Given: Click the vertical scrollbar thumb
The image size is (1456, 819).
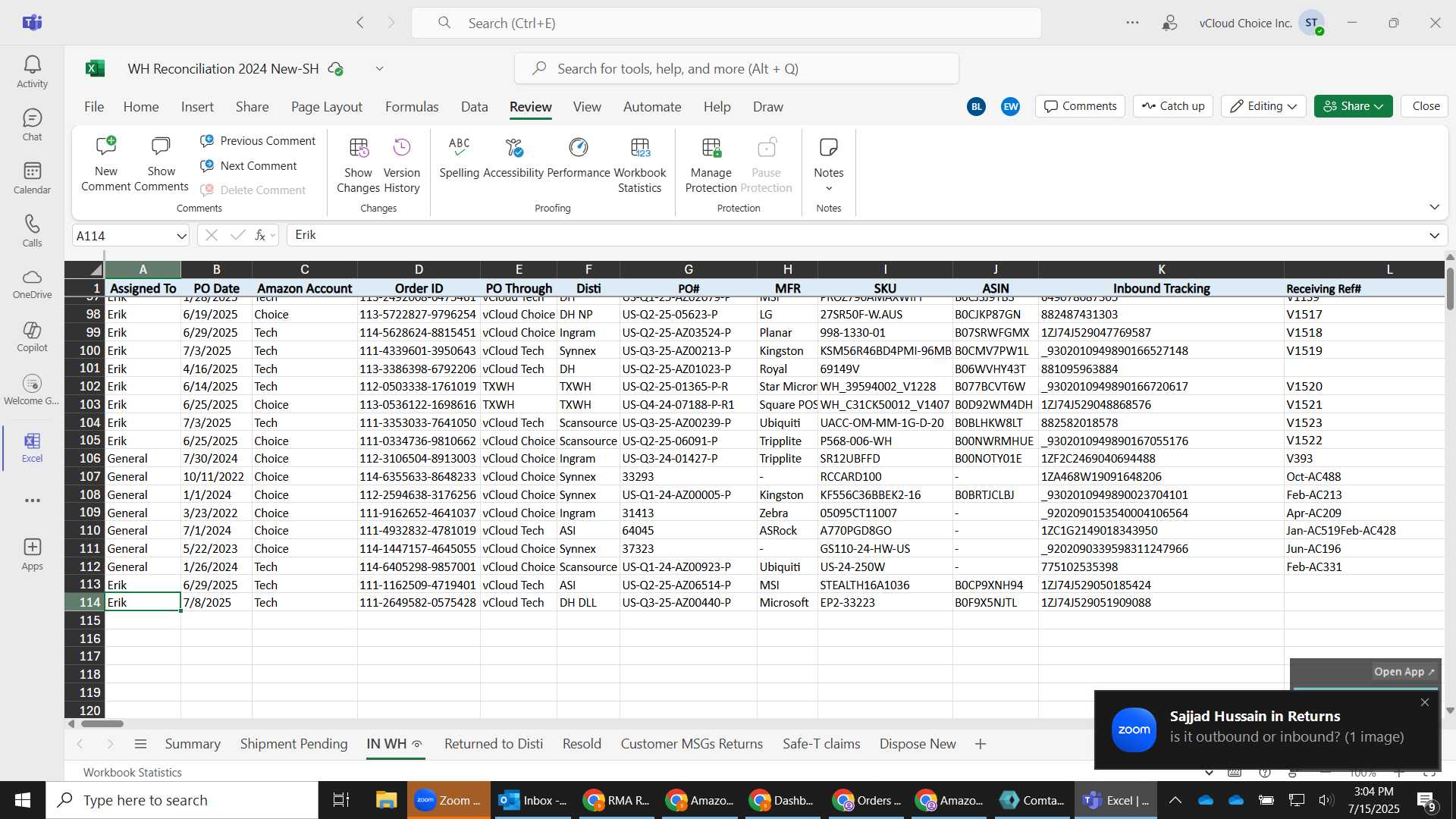Looking at the screenshot, I should [x=1450, y=289].
